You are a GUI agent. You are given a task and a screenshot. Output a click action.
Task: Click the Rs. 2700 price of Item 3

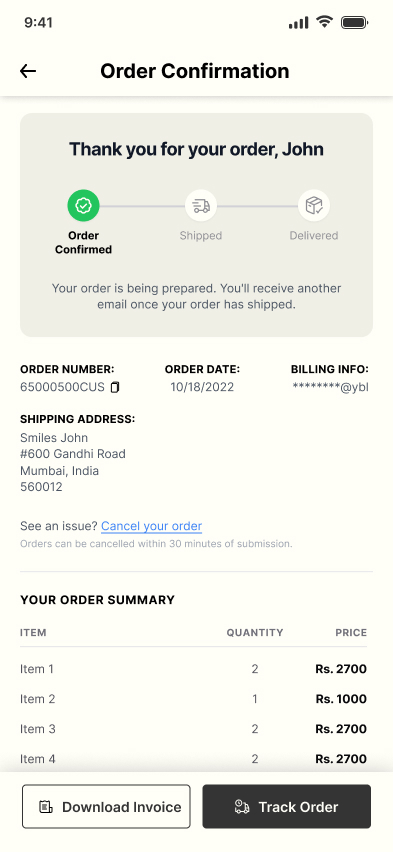click(341, 729)
